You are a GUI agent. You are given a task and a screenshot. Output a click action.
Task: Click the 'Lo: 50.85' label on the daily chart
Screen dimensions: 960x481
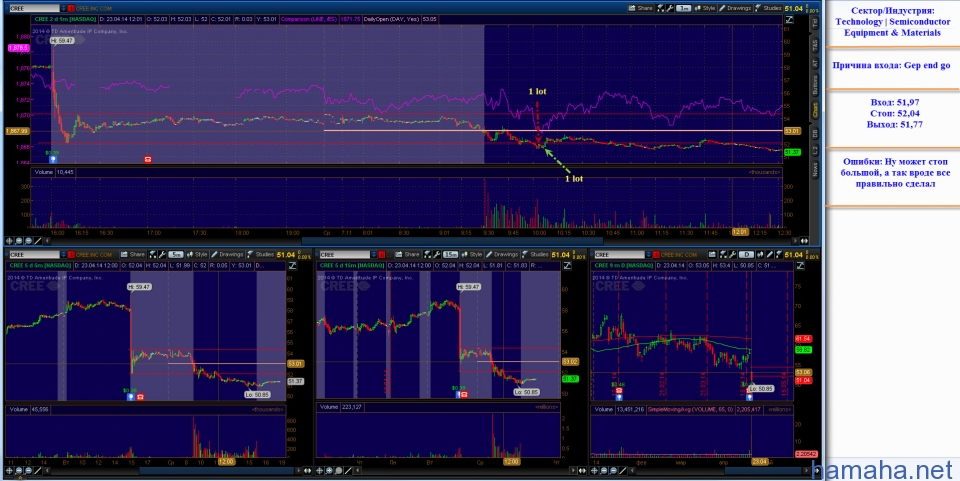pyautogui.click(x=760, y=389)
